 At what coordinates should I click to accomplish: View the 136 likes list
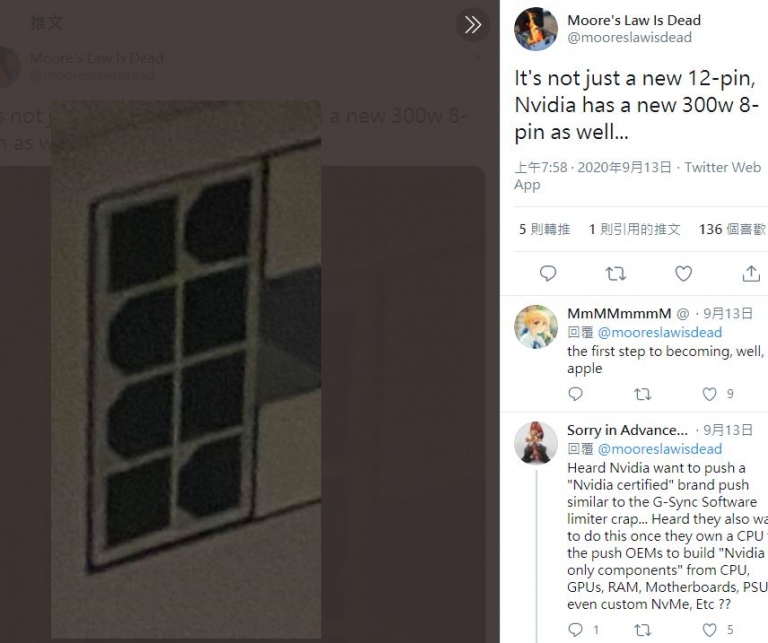coord(732,229)
